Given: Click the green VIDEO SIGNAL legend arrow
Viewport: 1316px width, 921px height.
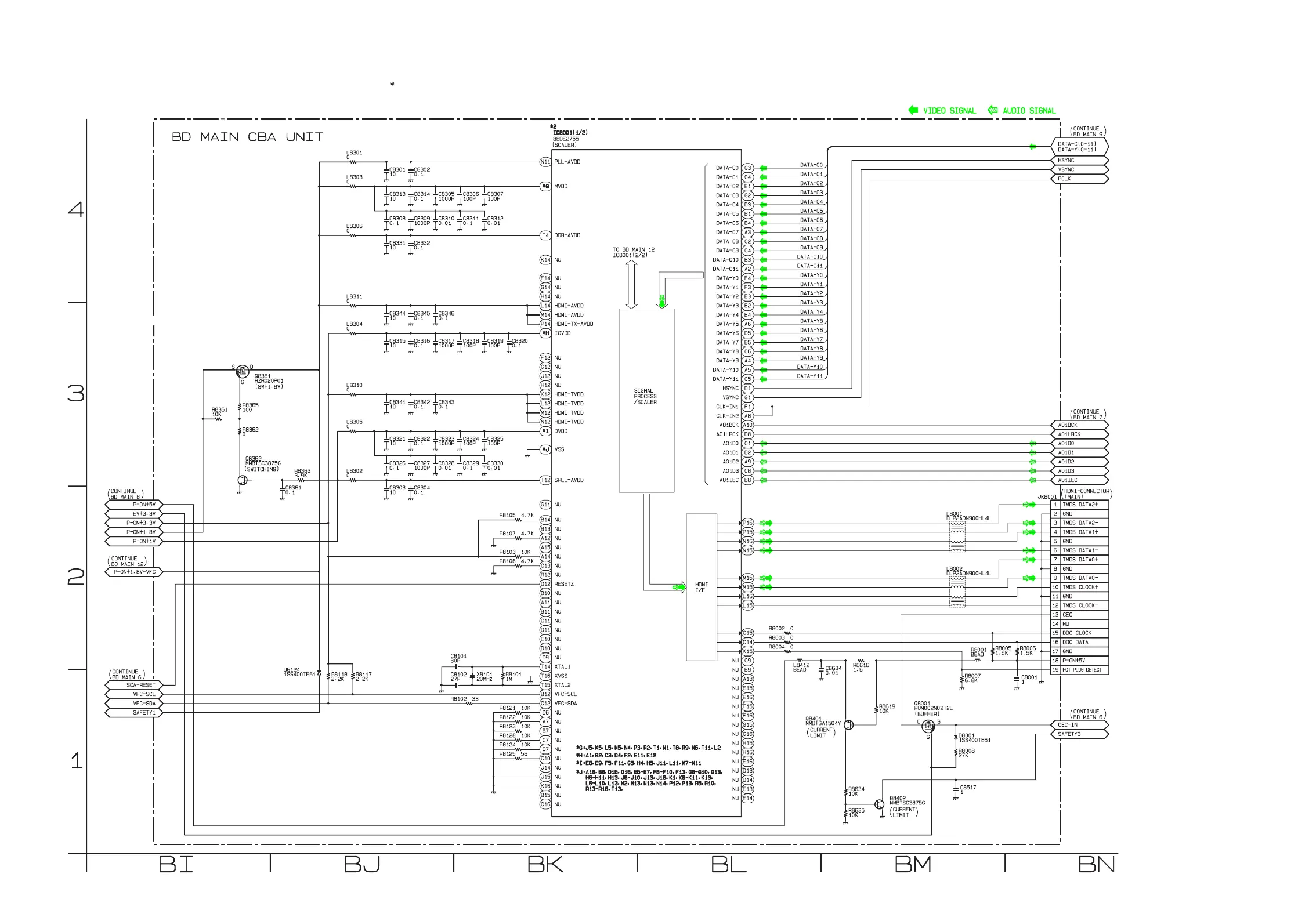Looking at the screenshot, I should click(913, 110).
